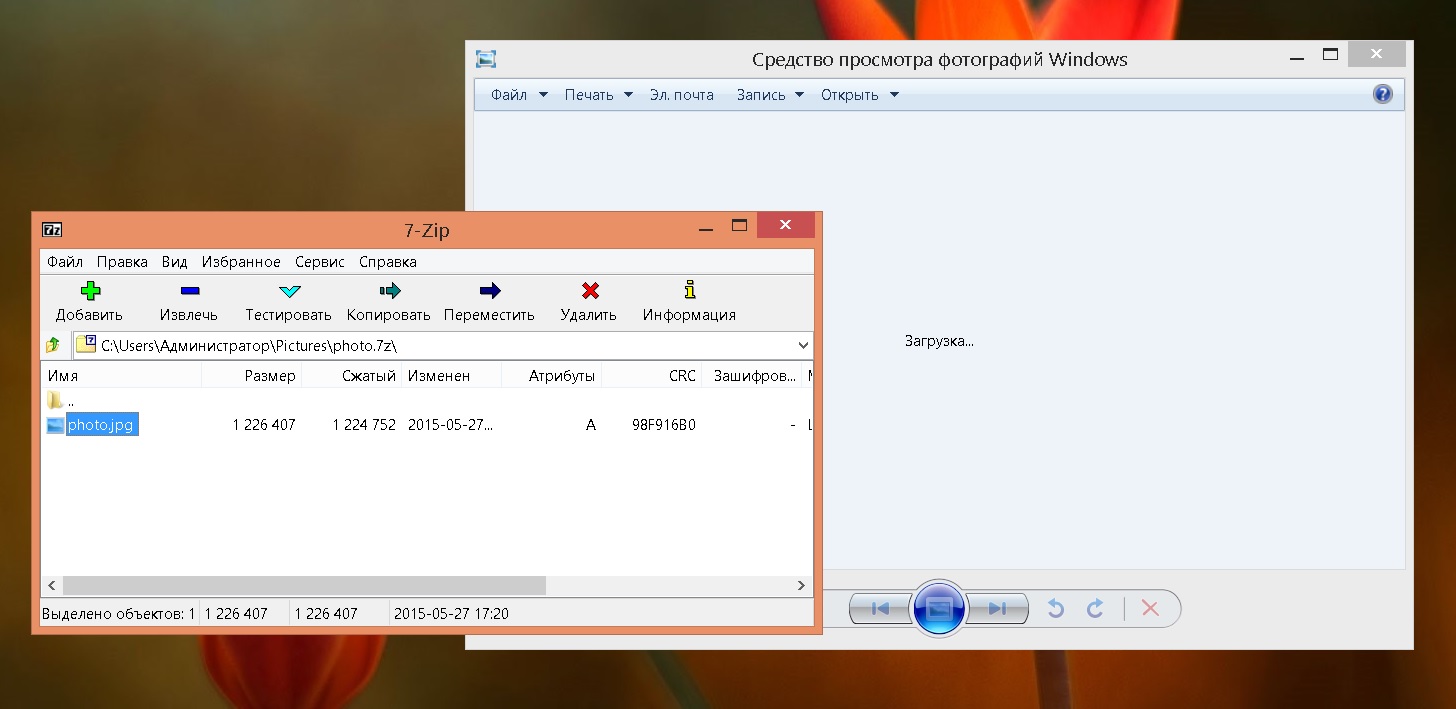Click the scrollbar left arrow
Image resolution: width=1456 pixels, height=709 pixels.
click(x=52, y=586)
